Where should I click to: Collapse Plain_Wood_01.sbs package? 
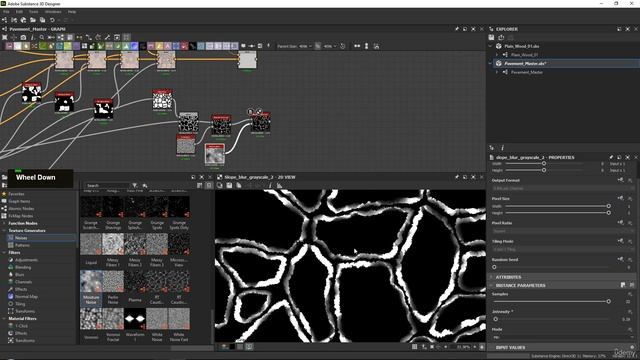tap(491, 46)
